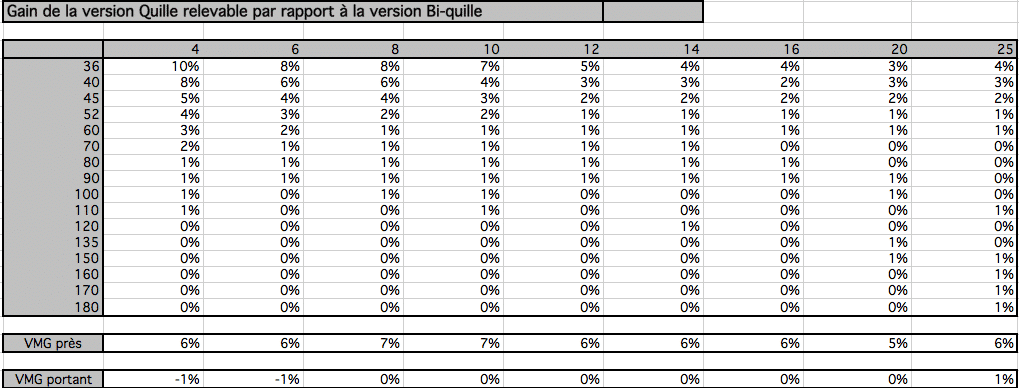
Task: Click row header 100
Action: click(53, 194)
